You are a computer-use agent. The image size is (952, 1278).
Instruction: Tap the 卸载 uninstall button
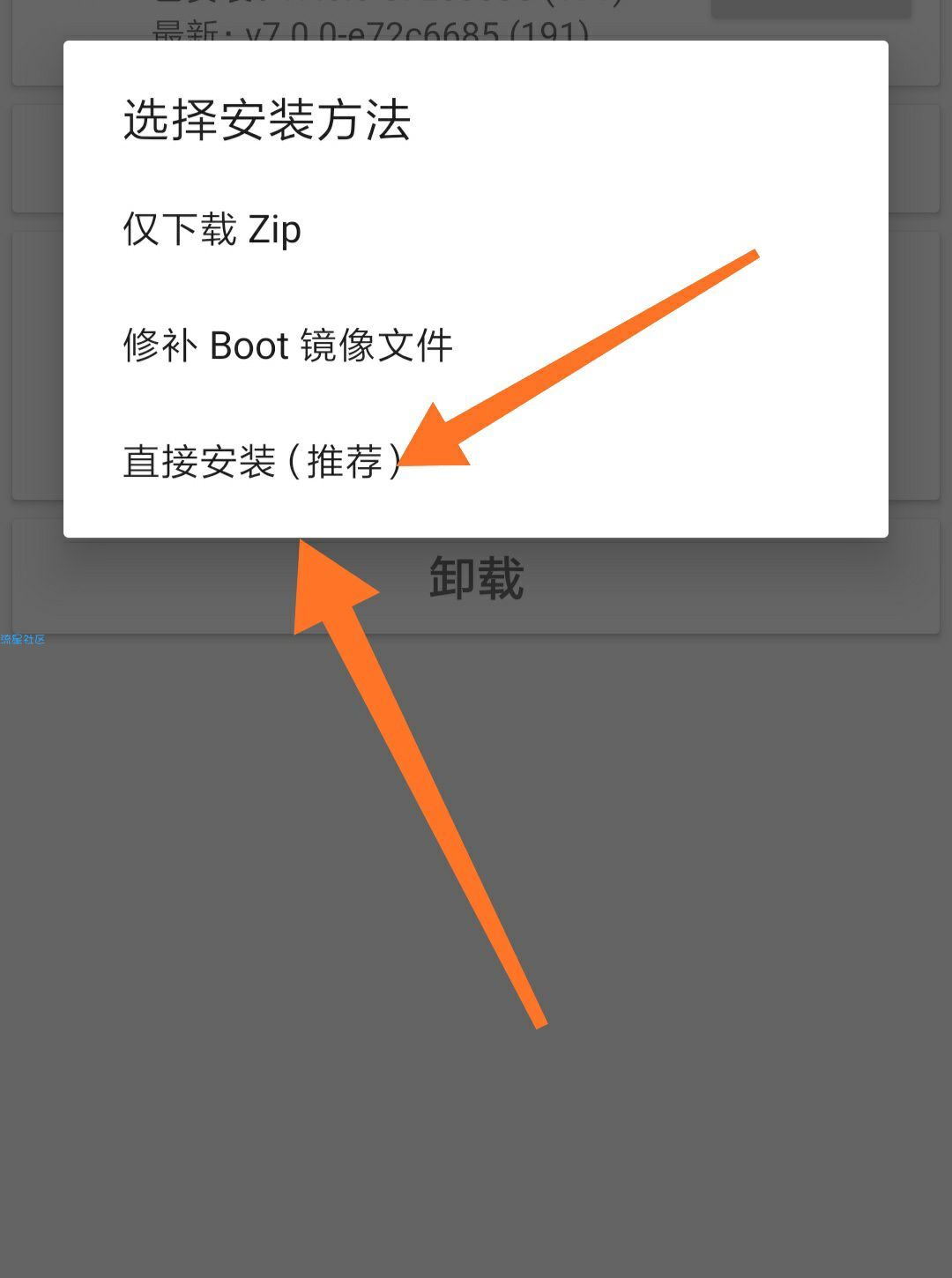tap(476, 578)
